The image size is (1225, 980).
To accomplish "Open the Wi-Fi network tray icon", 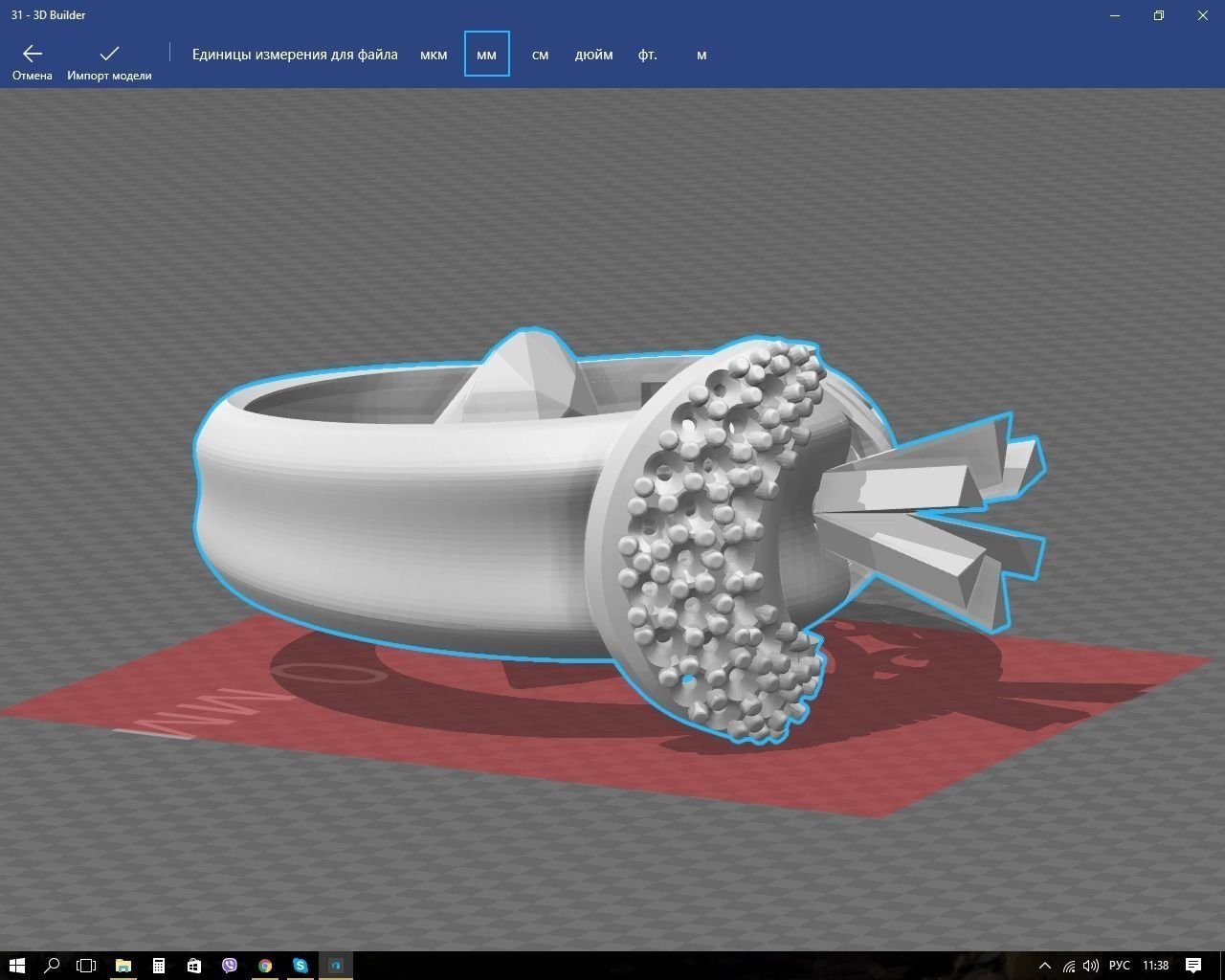I will [x=1069, y=966].
